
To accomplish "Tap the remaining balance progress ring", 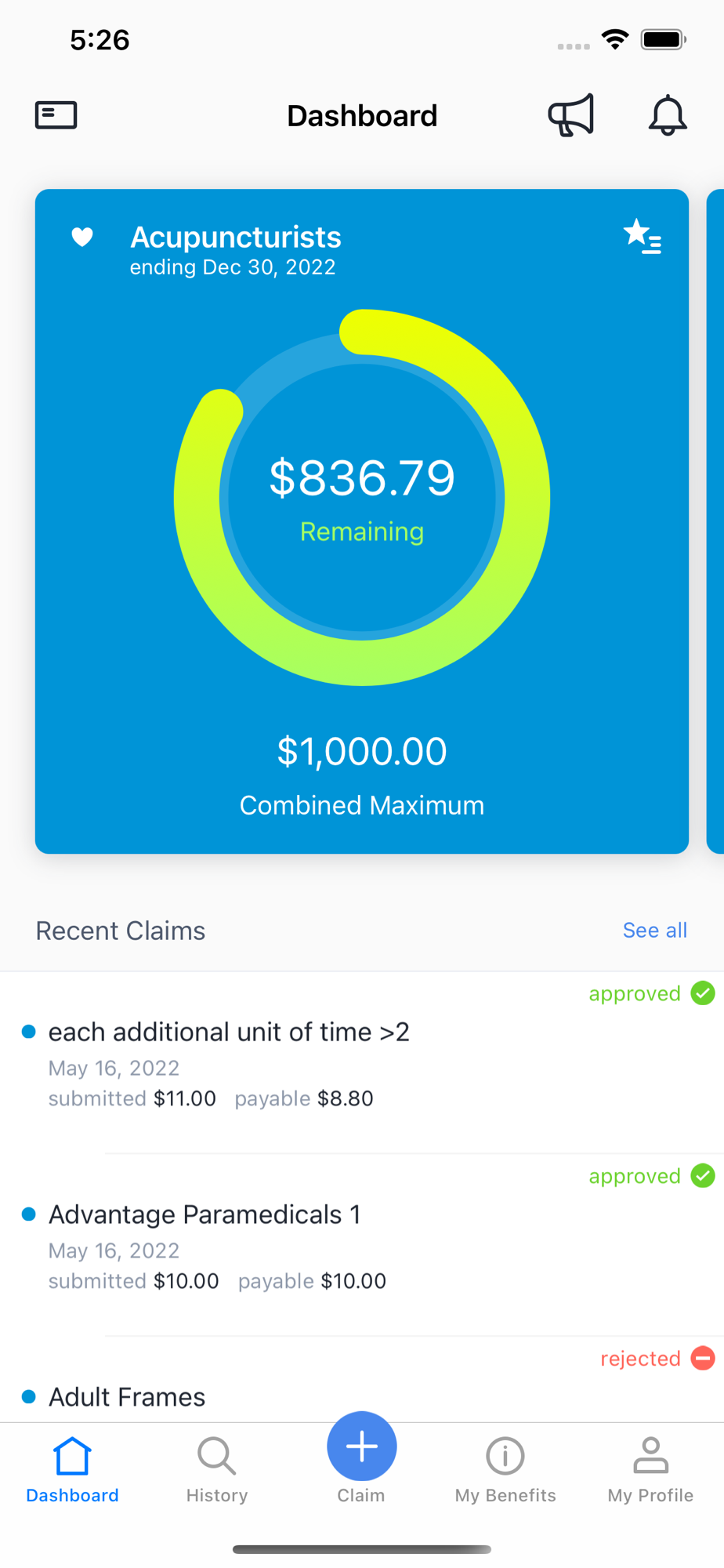I will (x=362, y=498).
